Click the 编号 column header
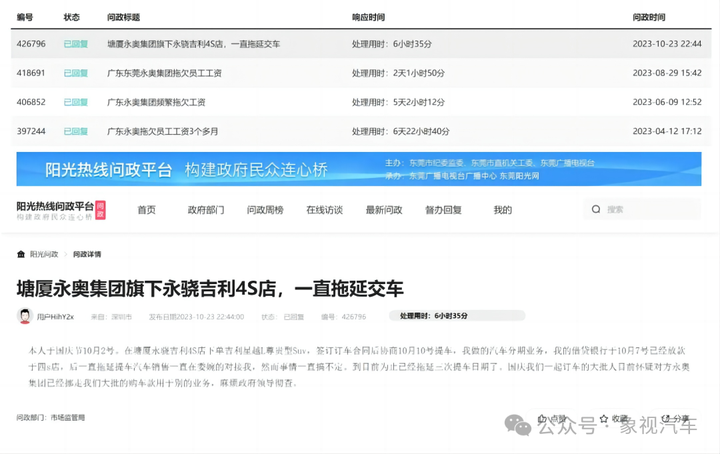This screenshot has height=454, width=720. pyautogui.click(x=25, y=17)
